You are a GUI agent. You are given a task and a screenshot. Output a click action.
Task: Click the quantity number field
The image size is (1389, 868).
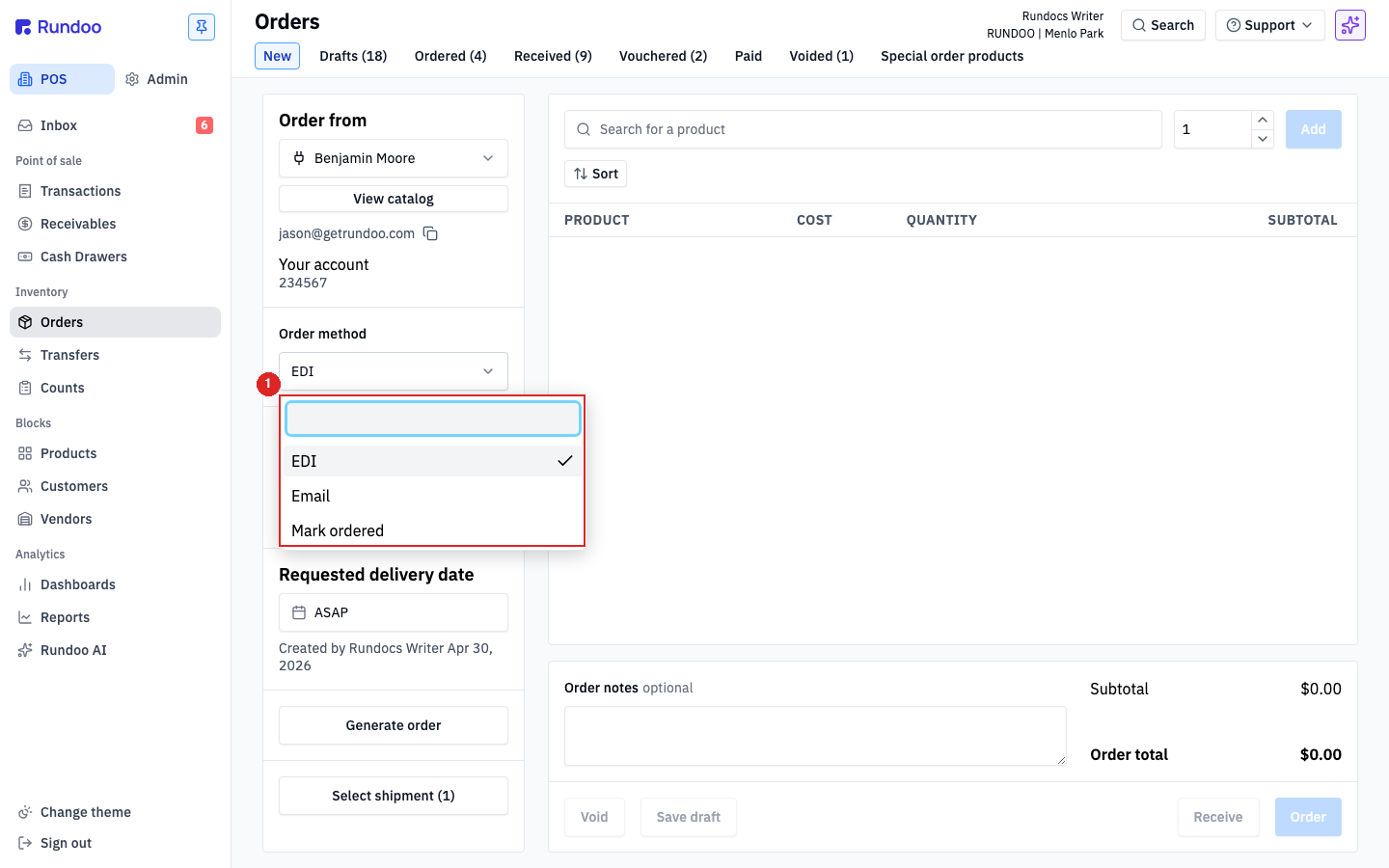[1212, 129]
